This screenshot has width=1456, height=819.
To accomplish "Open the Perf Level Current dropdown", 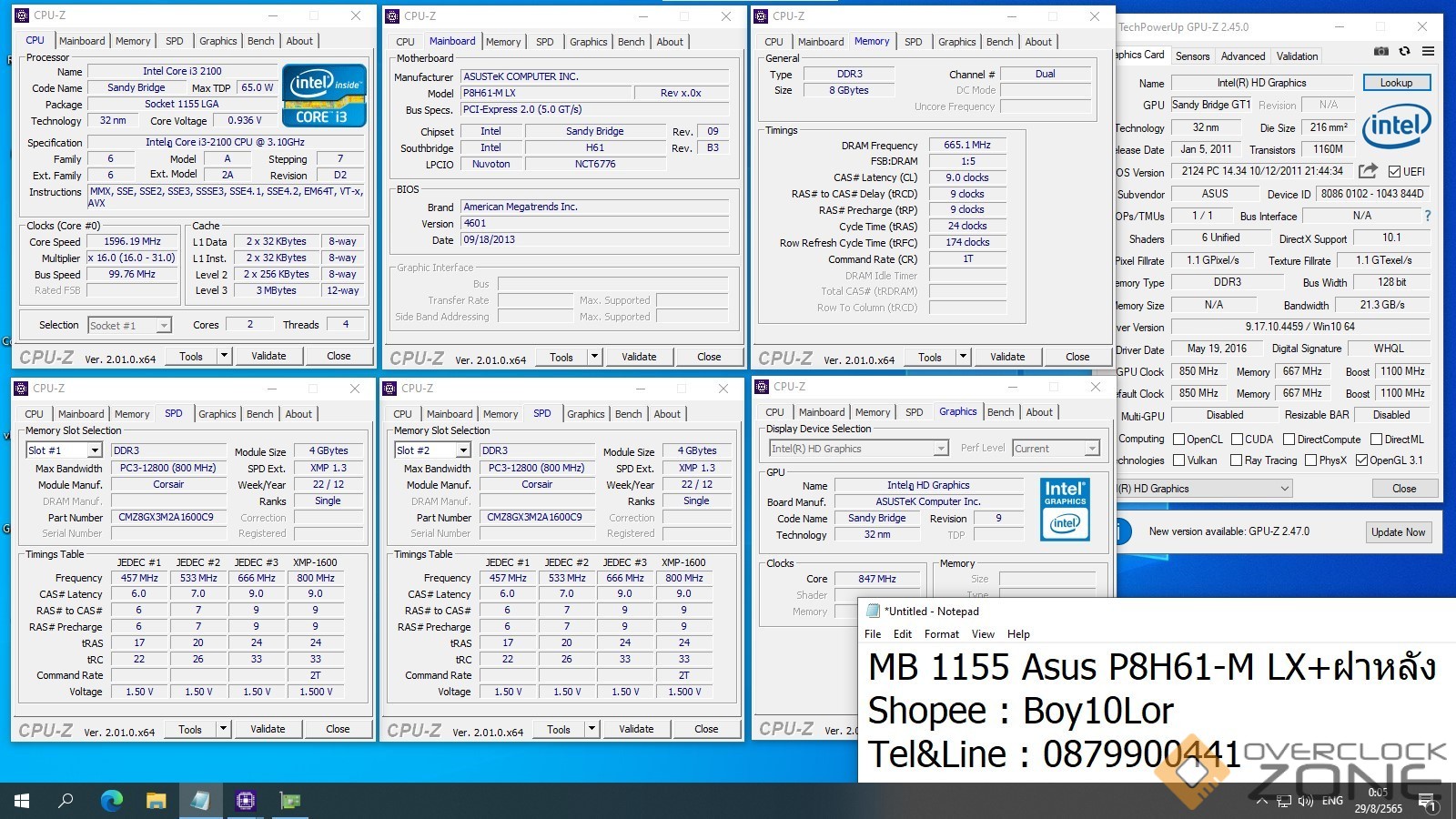I will (x=1091, y=449).
